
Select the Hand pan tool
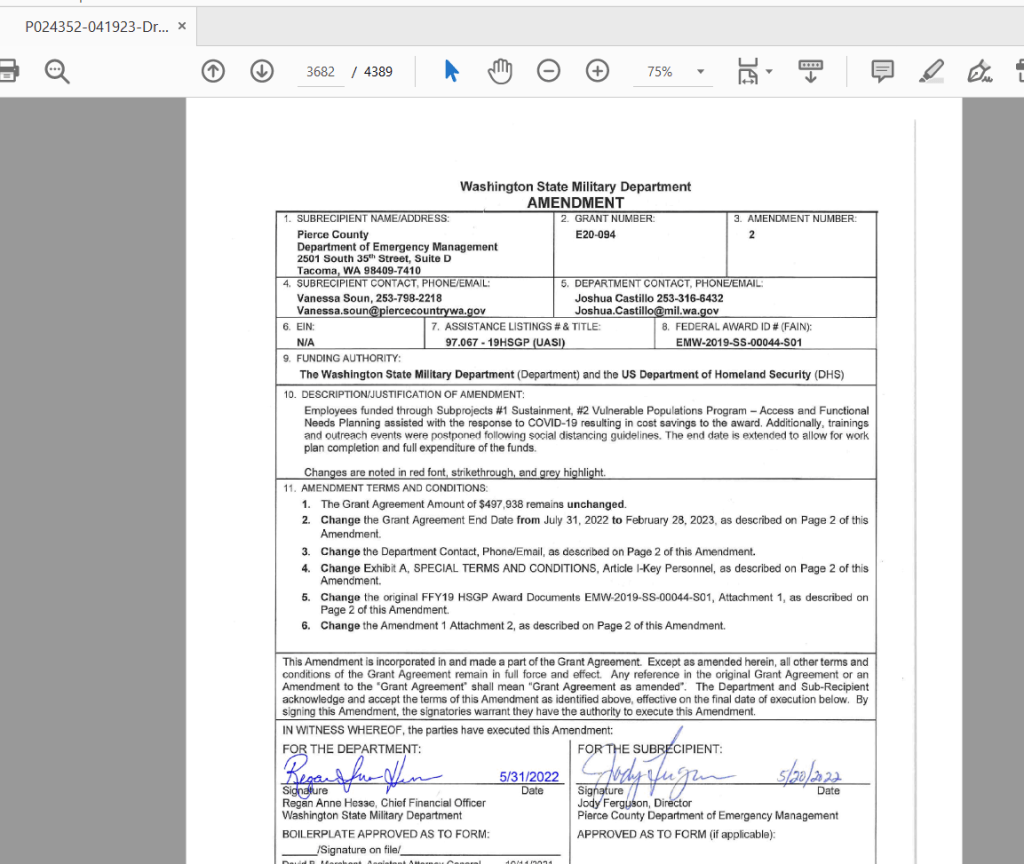pos(499,71)
